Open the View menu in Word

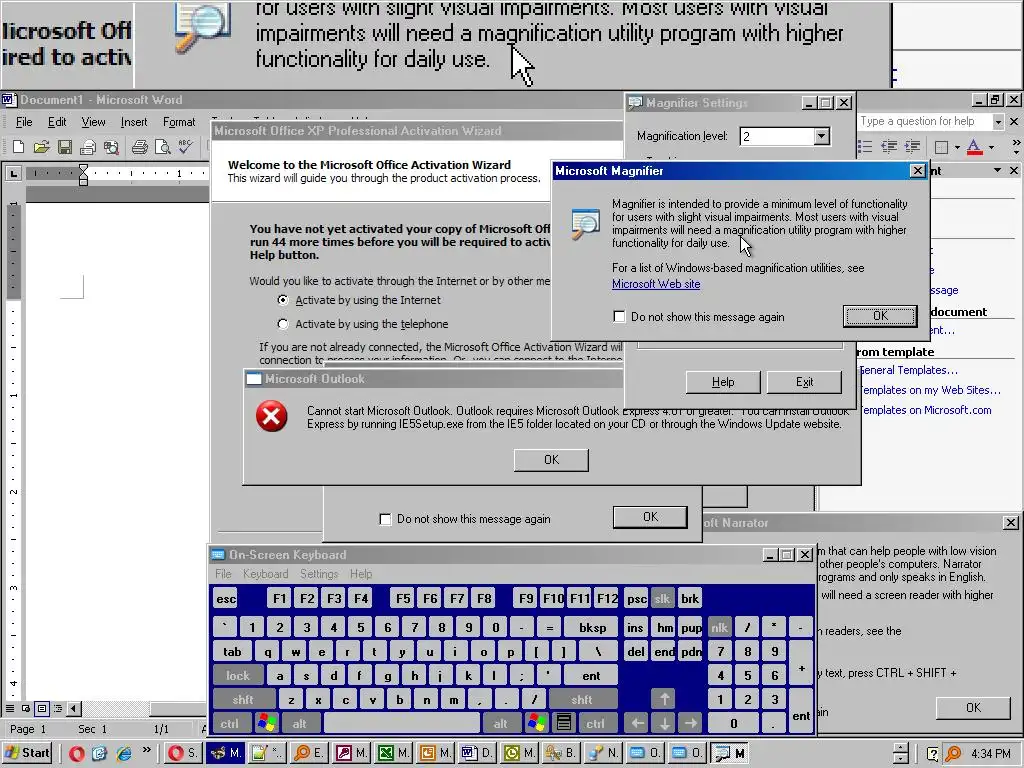(93, 122)
